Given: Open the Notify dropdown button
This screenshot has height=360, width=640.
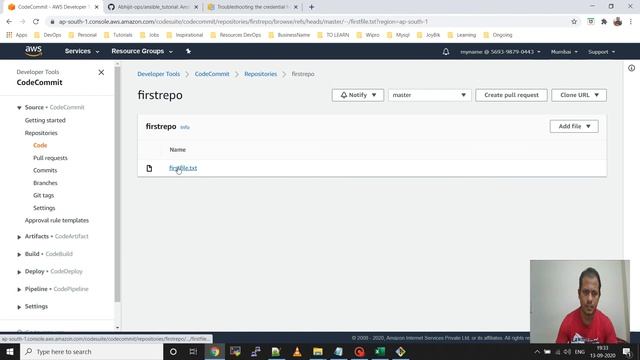Looking at the screenshot, I should click(358, 95).
